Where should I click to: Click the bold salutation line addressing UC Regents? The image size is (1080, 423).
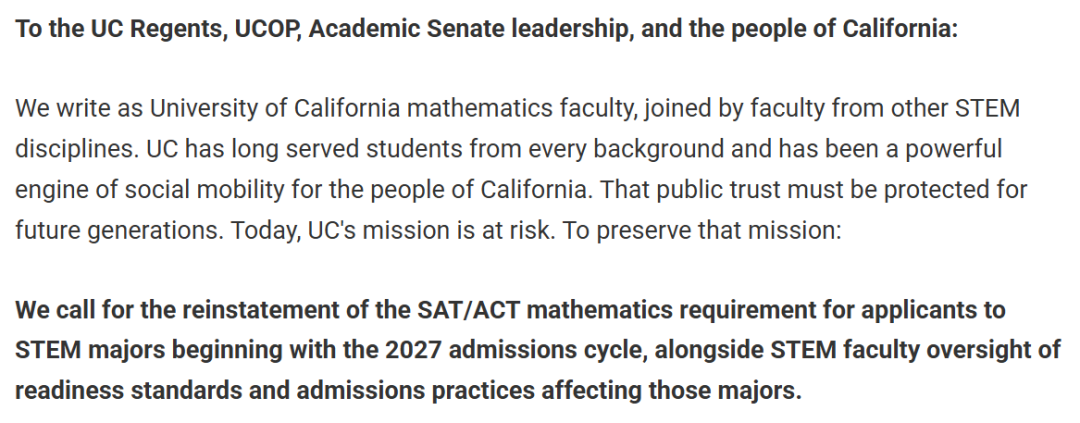(x=486, y=29)
